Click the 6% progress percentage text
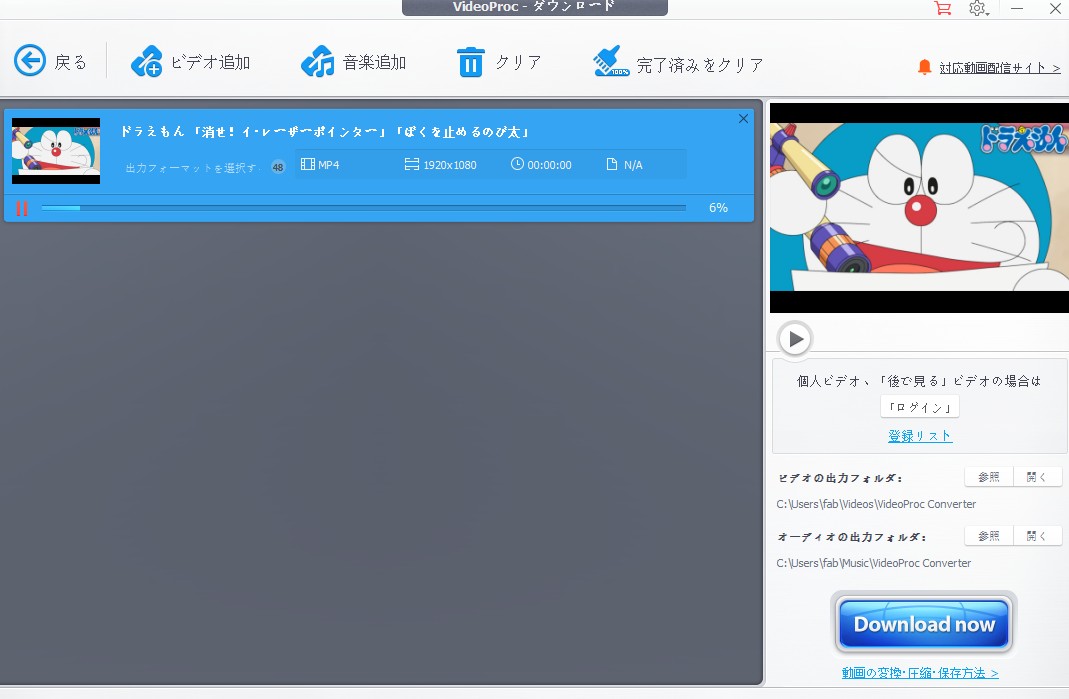The height and width of the screenshot is (699, 1069). pos(718,207)
